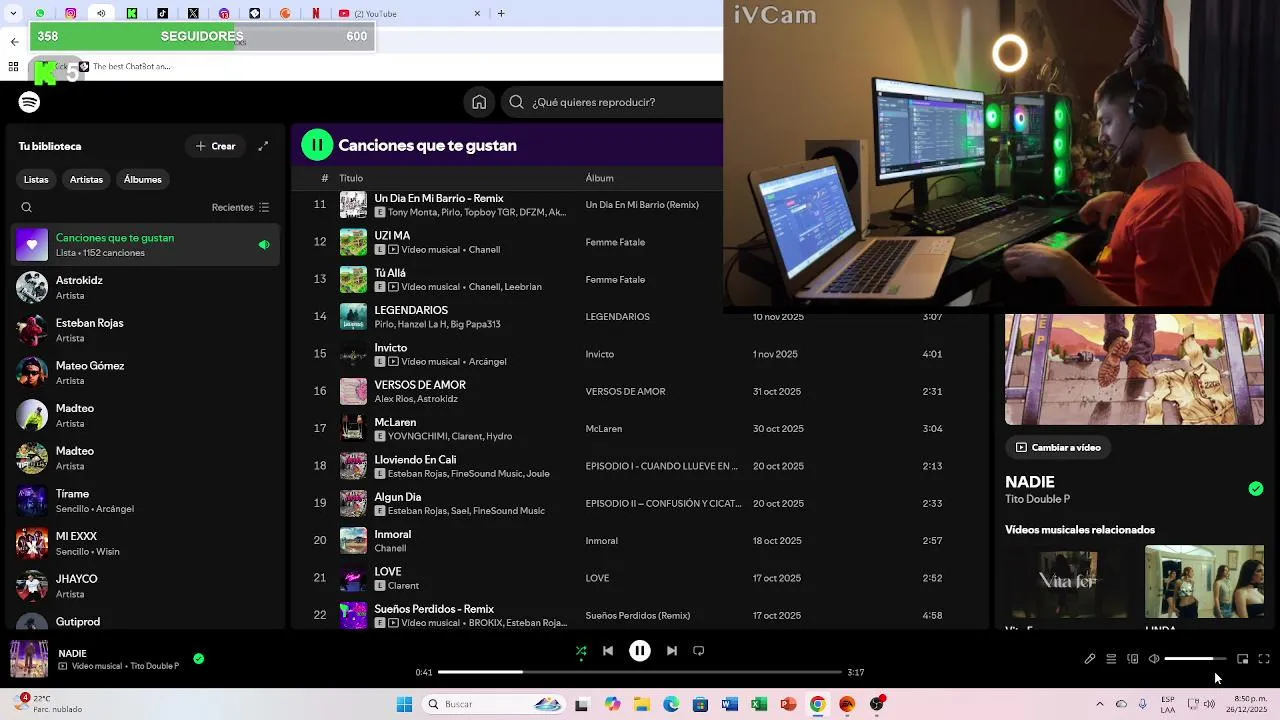
Task: Open the mini player icon
Action: tap(1243, 659)
